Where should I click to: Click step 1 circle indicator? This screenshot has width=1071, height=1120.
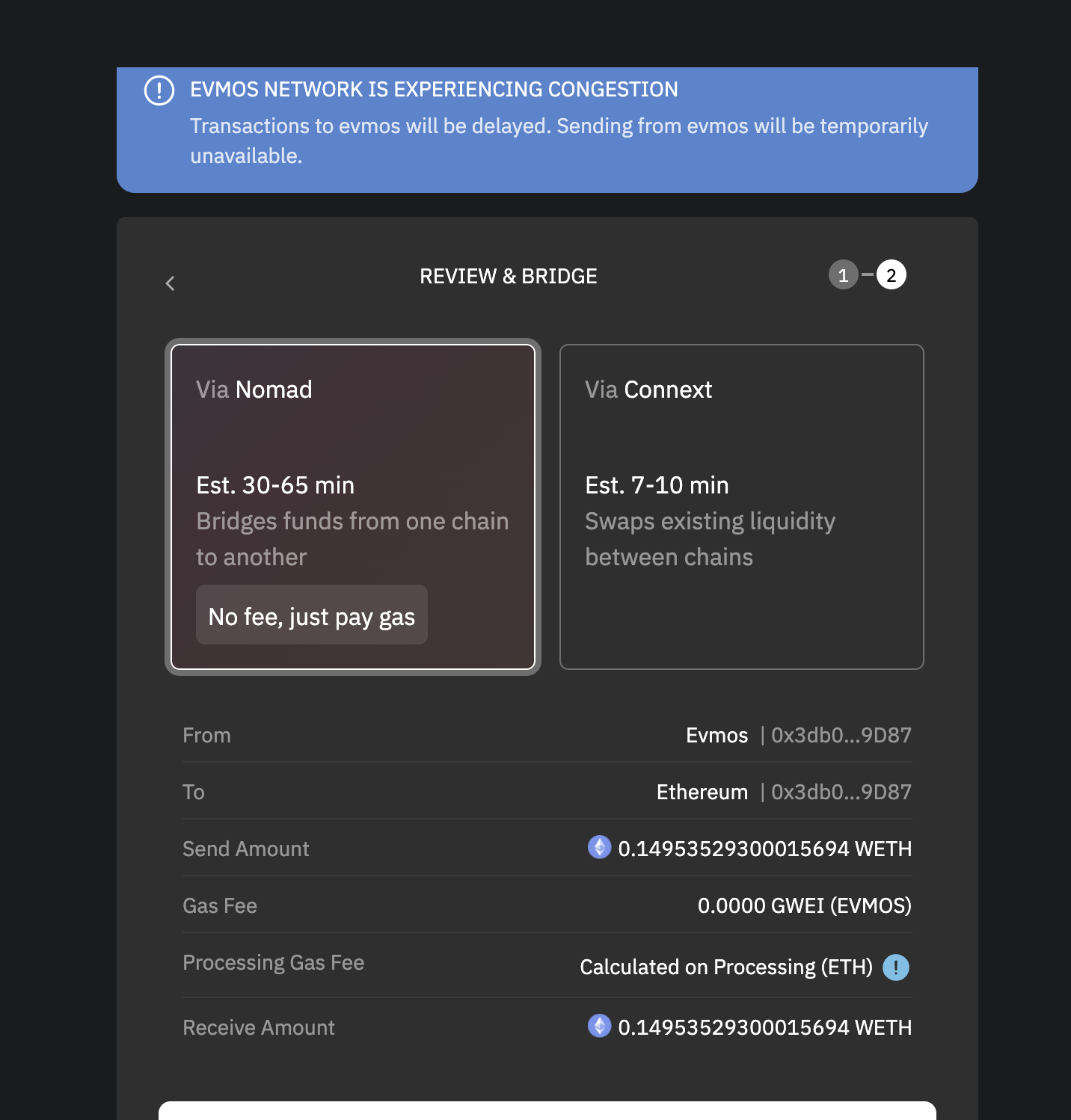844,275
